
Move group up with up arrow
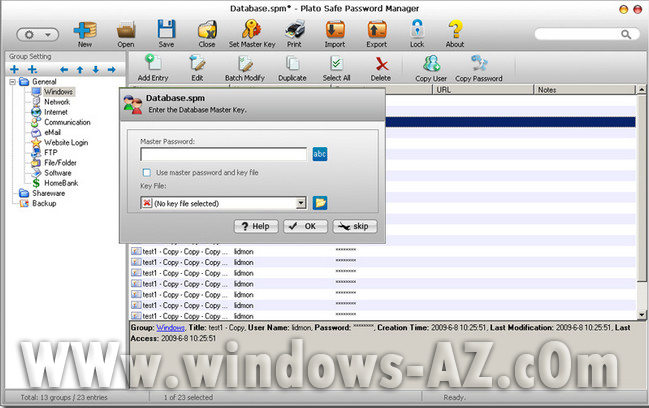tap(80, 70)
